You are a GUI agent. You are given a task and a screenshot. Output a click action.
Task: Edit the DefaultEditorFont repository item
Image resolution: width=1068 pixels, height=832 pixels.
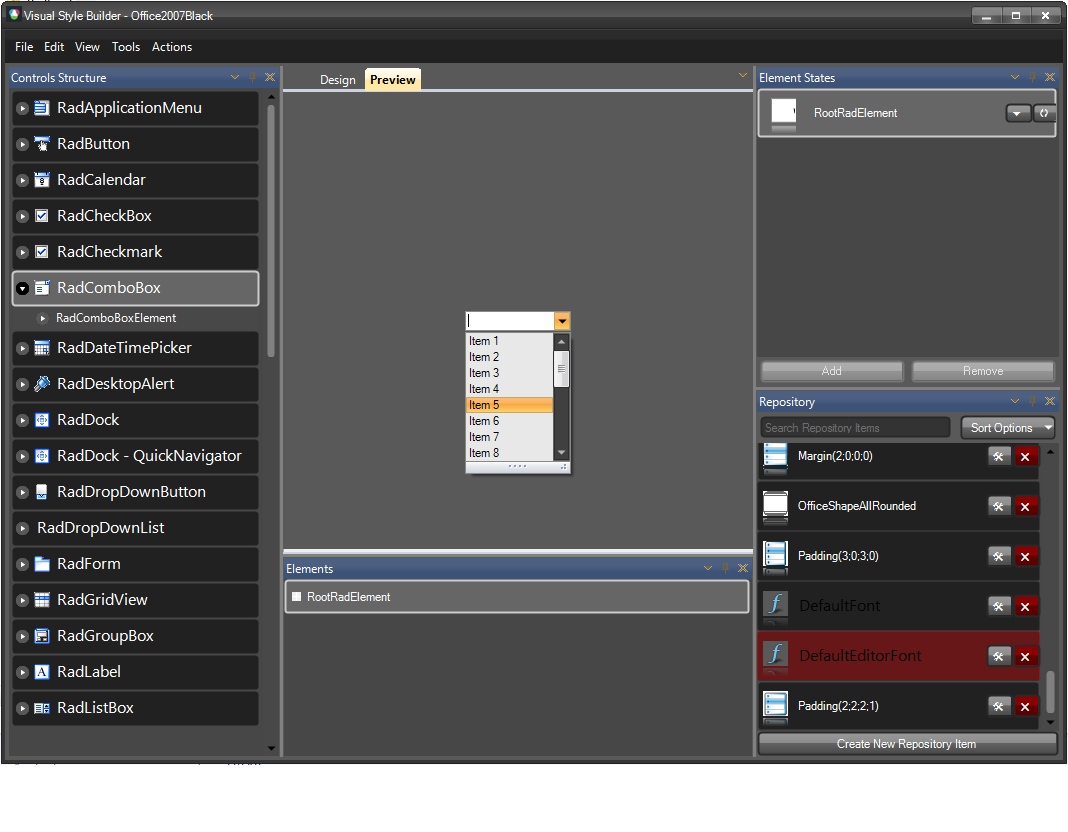pyautogui.click(x=999, y=657)
